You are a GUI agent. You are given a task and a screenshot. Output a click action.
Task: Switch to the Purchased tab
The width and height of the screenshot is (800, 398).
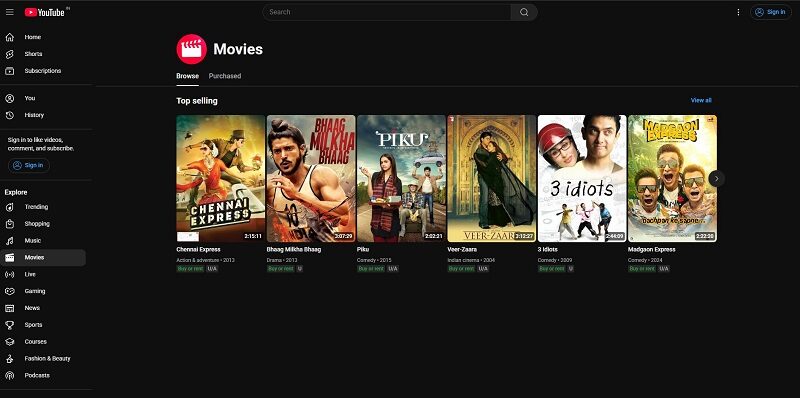[x=224, y=76]
